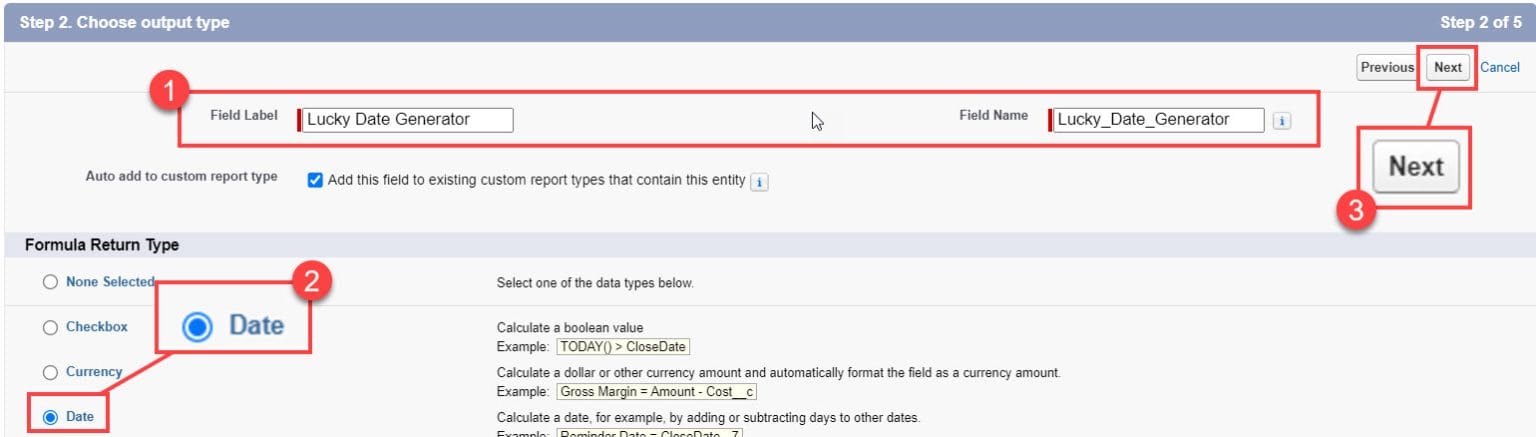Click into the Field Name input
1536x437 pixels.
1157,120
